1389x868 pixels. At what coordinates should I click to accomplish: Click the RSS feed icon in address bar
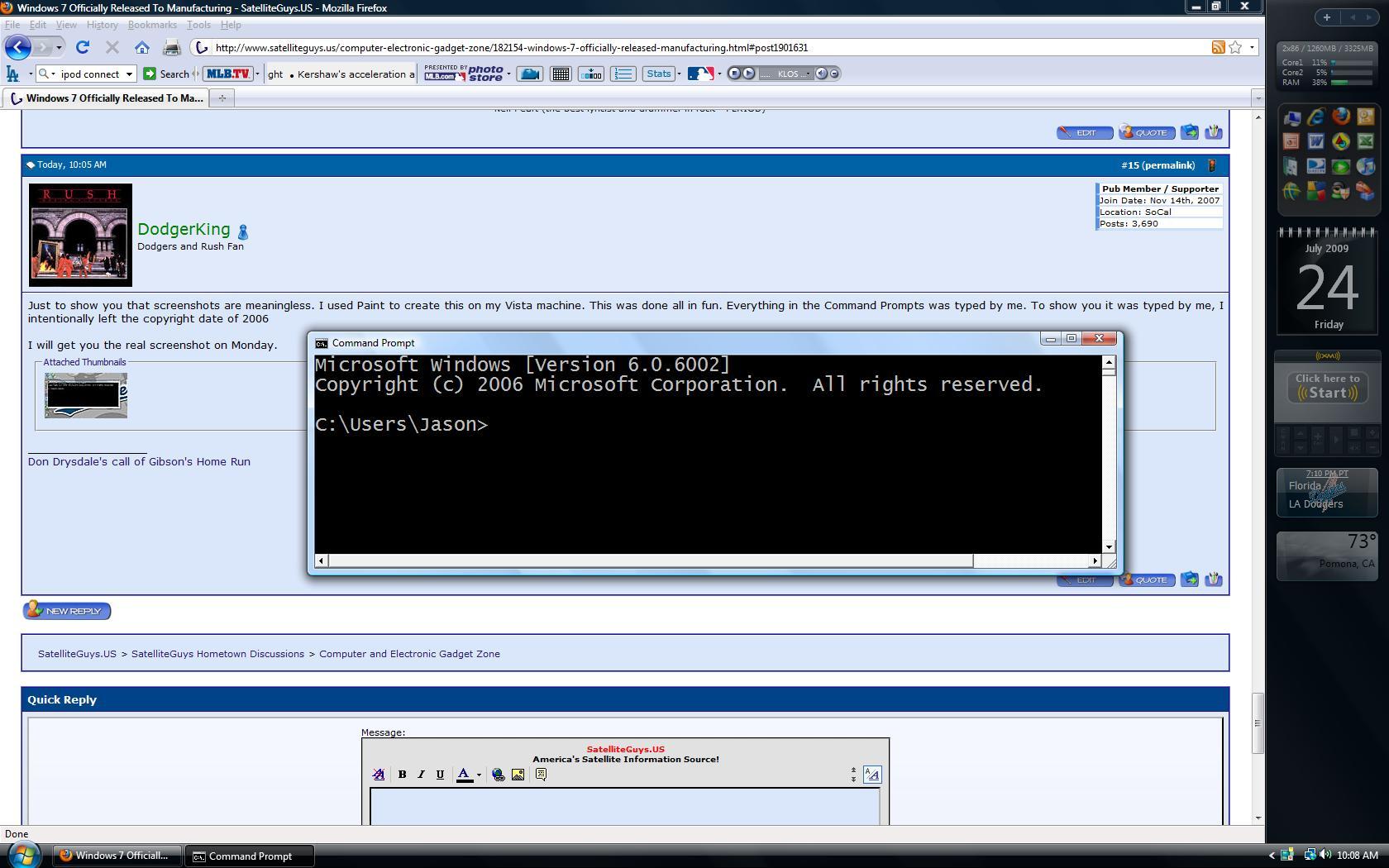tap(1218, 47)
